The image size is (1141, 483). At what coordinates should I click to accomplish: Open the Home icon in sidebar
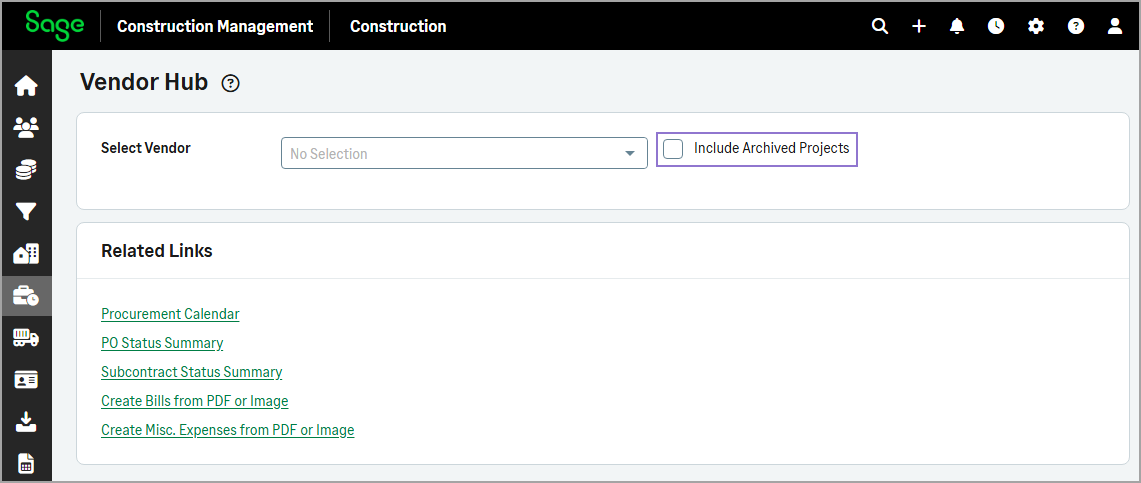[26, 86]
